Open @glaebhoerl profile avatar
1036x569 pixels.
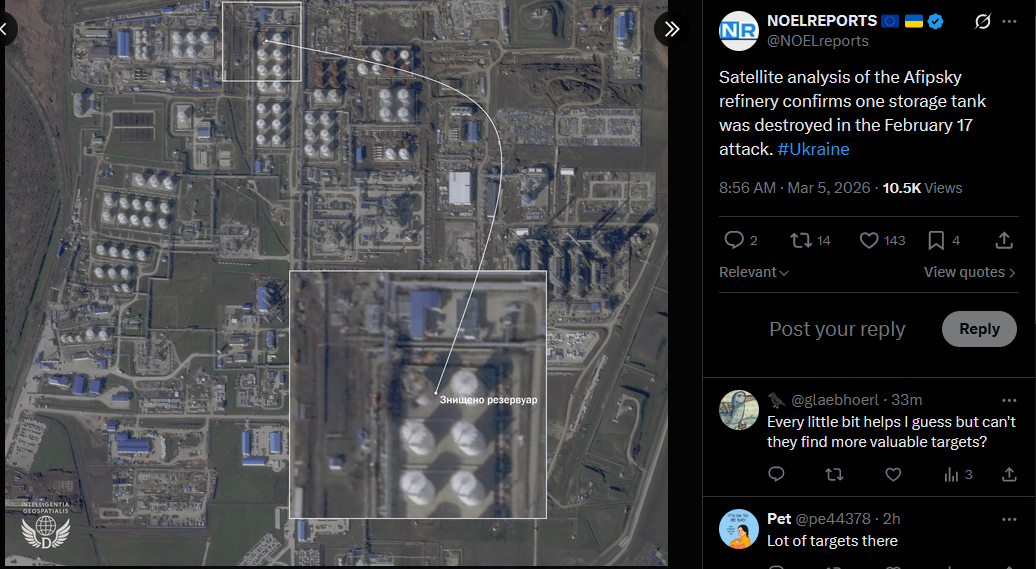click(x=738, y=409)
